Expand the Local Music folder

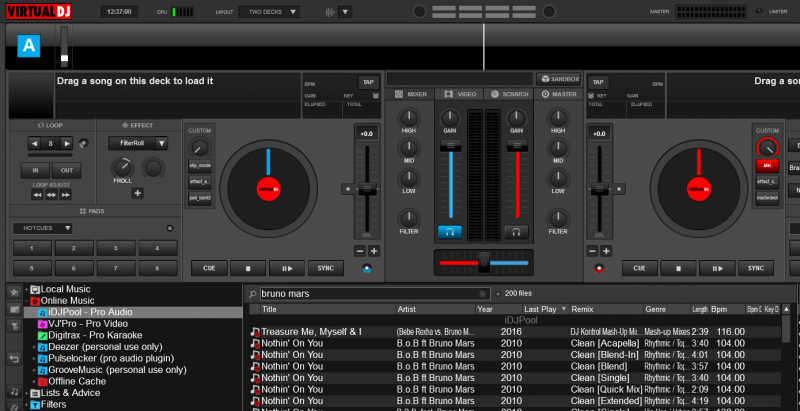pos(27,289)
